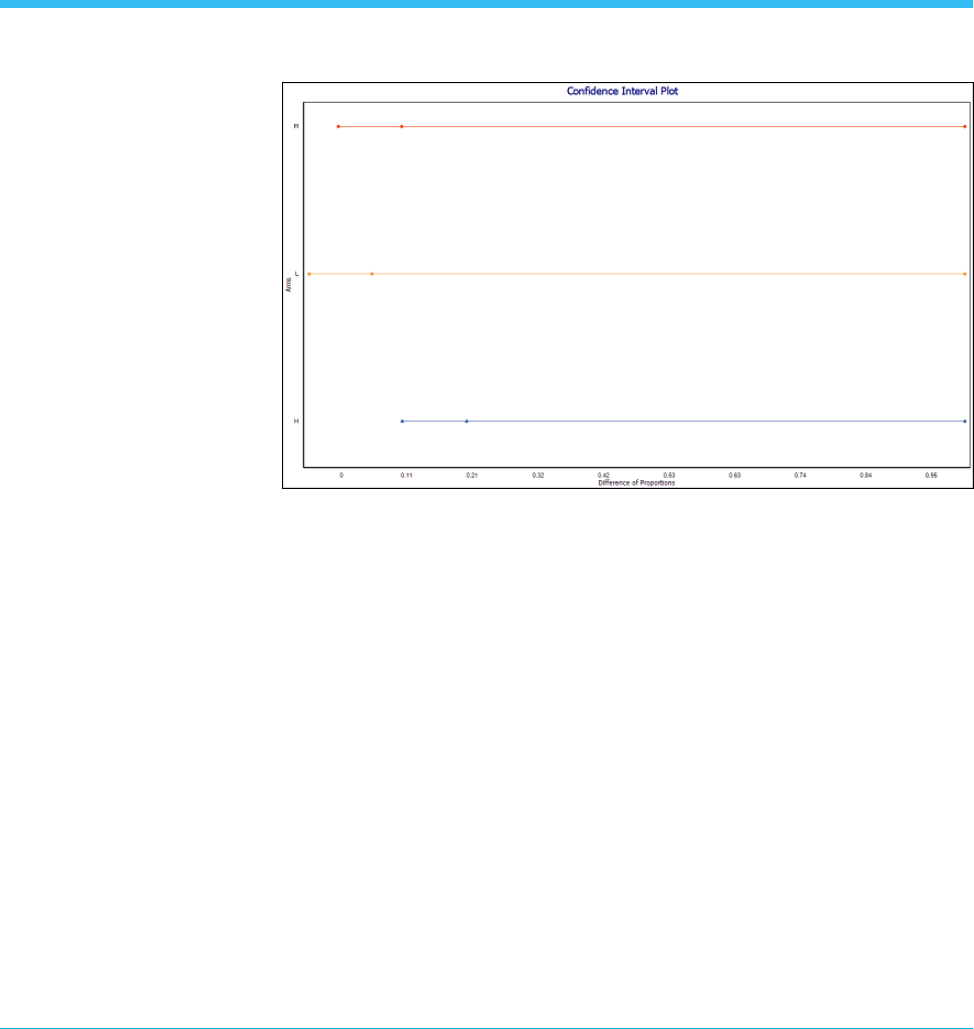Click the second blue point of arm H
The height and width of the screenshot is (1029, 974).
click(x=467, y=421)
